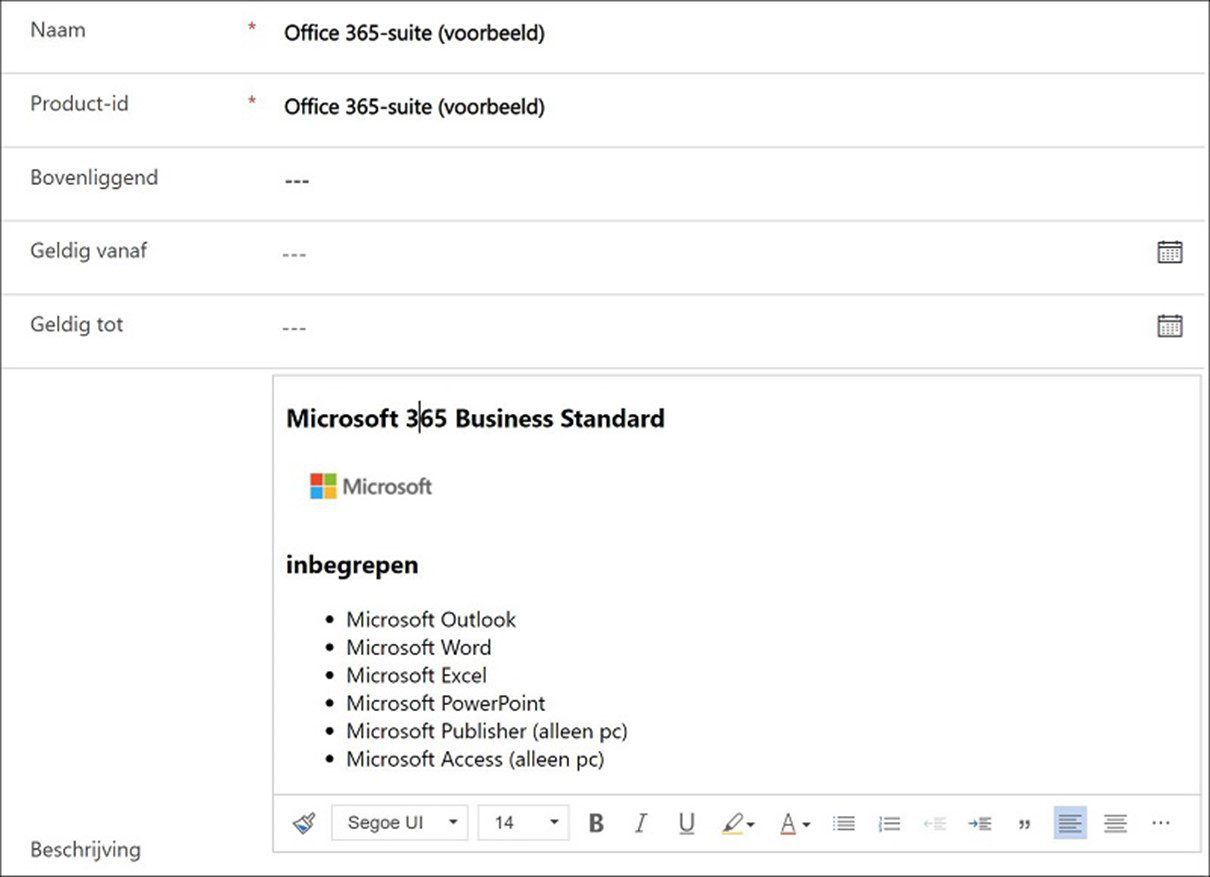Apply block quote formatting
The image size is (1210, 877).
(x=1024, y=824)
